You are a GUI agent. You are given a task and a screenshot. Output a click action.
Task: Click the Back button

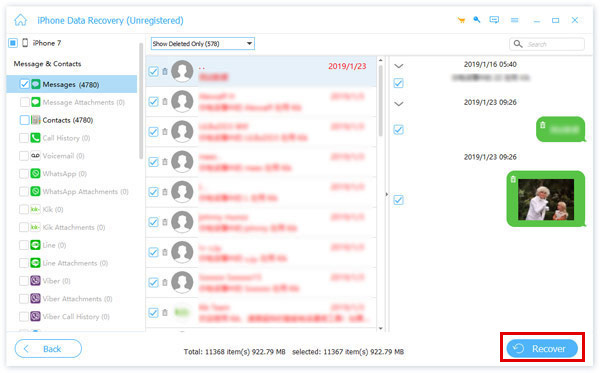[48, 349]
